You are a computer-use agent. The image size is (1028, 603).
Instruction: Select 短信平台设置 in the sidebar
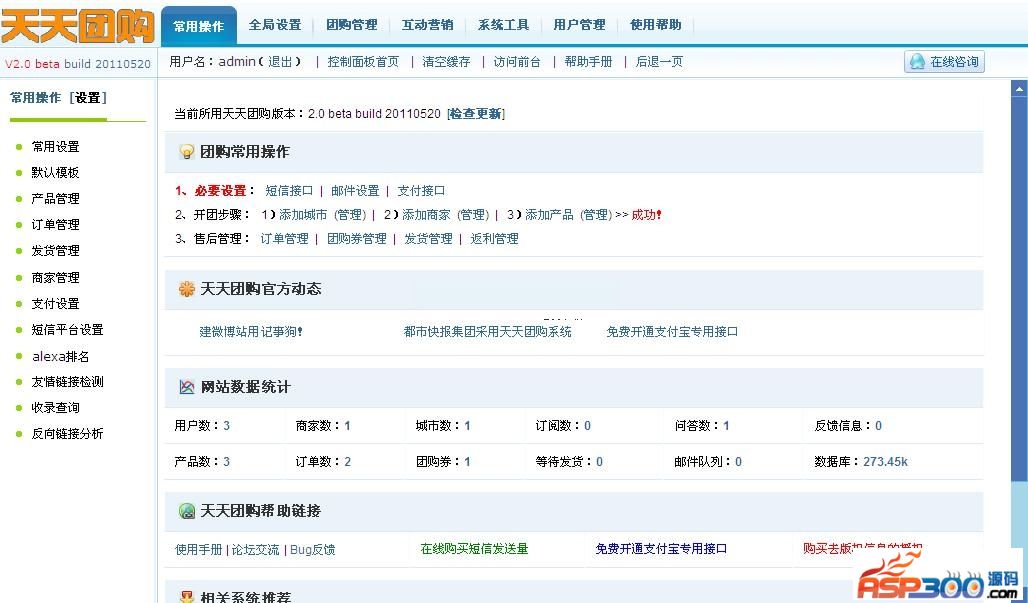pyautogui.click(x=67, y=330)
